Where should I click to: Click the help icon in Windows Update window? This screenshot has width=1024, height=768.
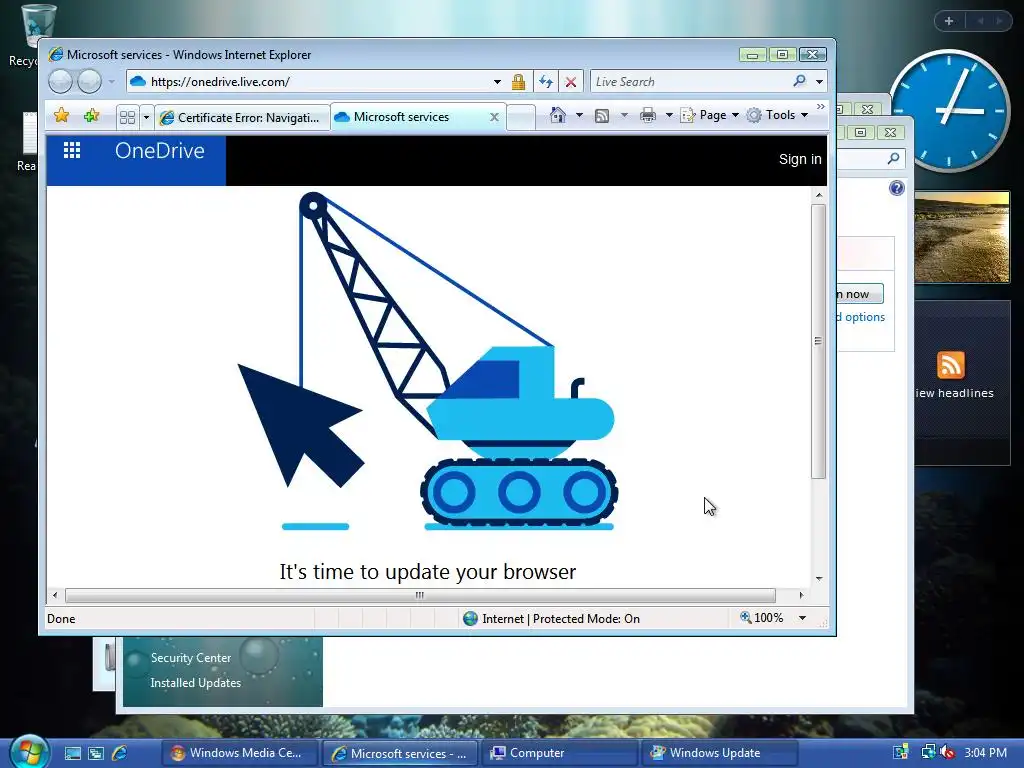click(x=897, y=188)
